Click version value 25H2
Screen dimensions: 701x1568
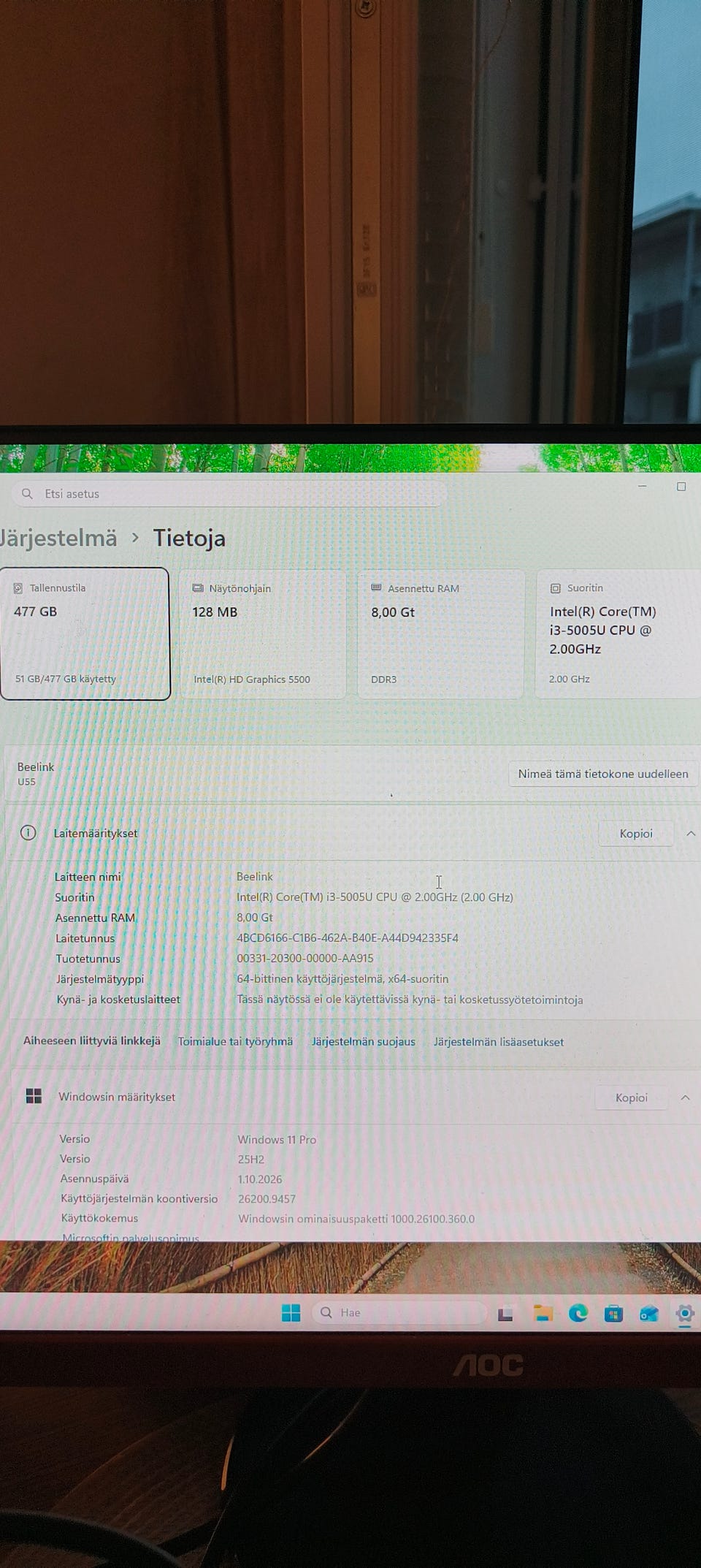(x=251, y=1160)
